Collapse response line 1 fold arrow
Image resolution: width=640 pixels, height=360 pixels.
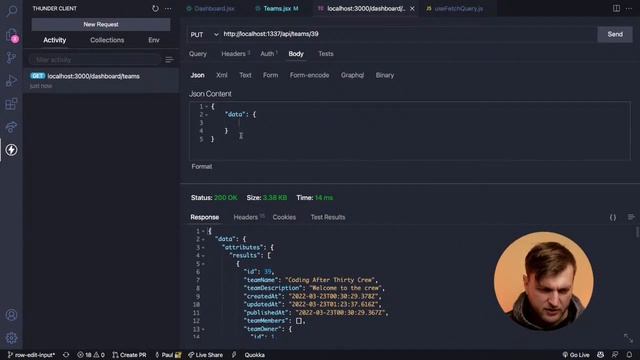[203, 231]
